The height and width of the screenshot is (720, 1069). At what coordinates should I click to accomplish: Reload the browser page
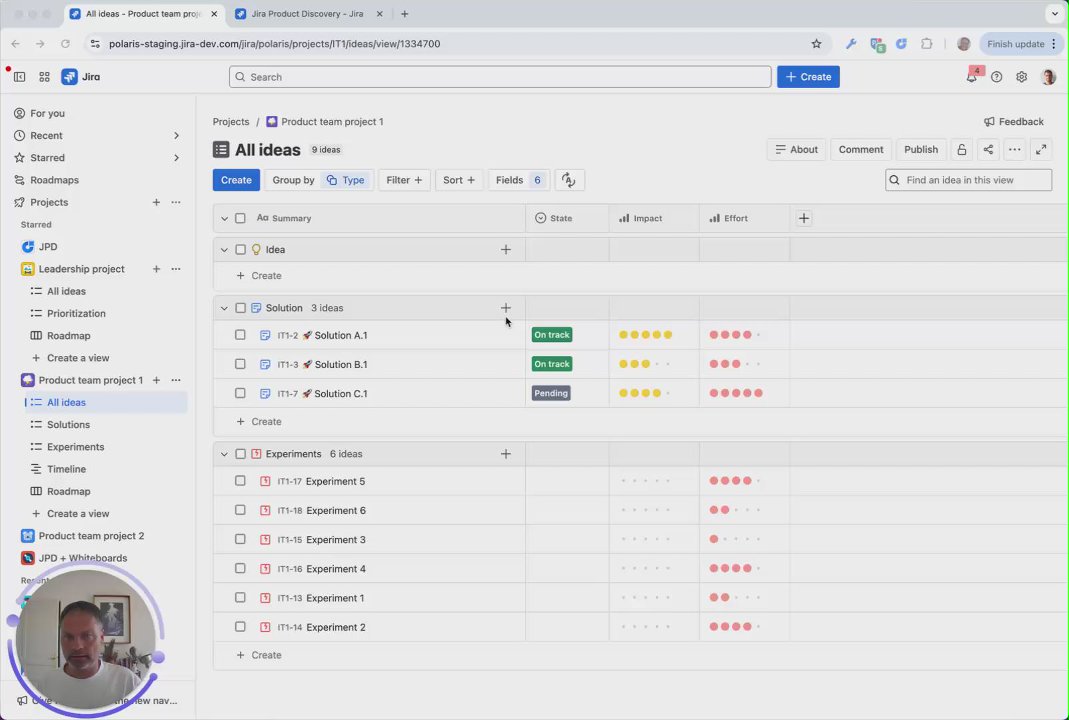pyautogui.click(x=65, y=44)
